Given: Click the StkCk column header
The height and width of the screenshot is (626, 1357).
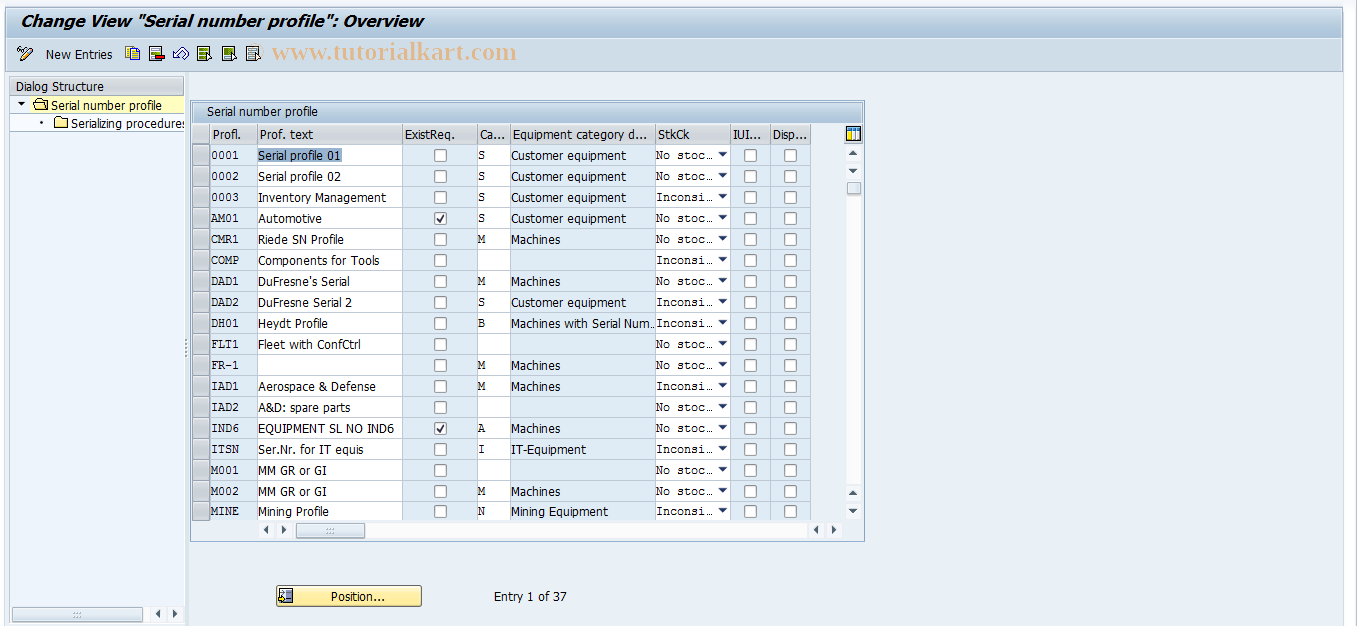Looking at the screenshot, I should (692, 134).
